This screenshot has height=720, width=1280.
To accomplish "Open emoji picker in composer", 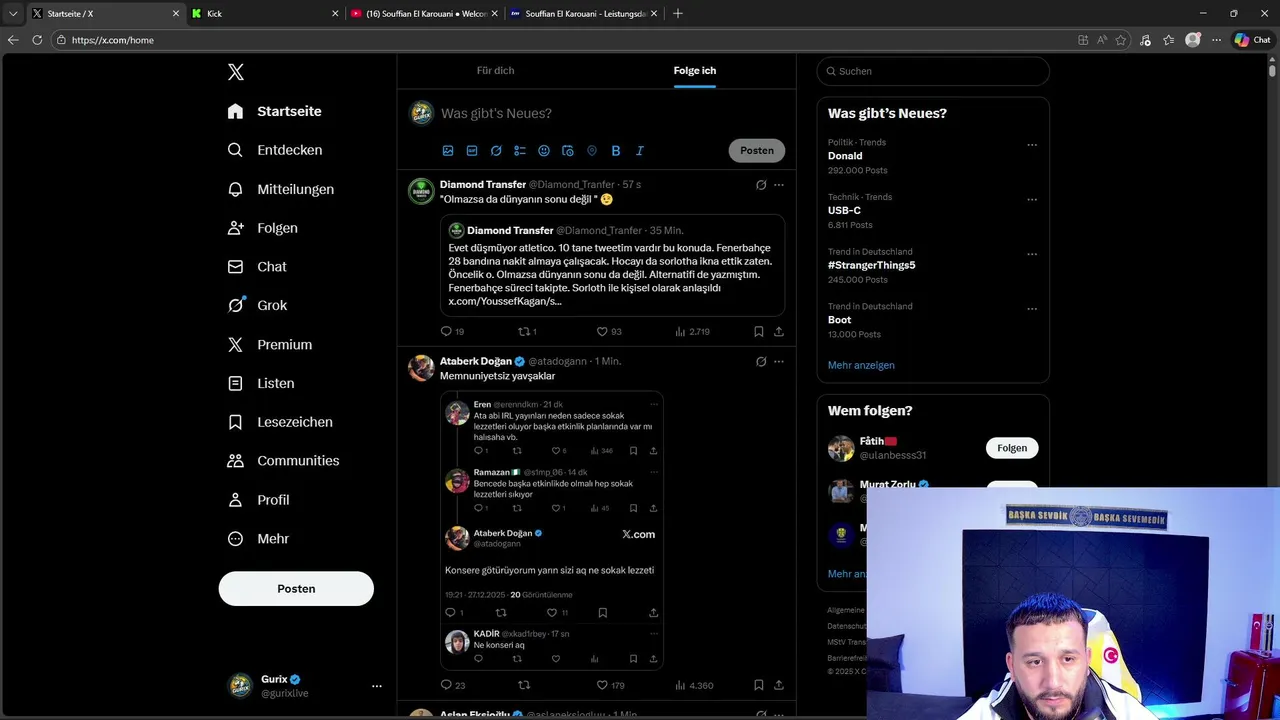I will [544, 151].
